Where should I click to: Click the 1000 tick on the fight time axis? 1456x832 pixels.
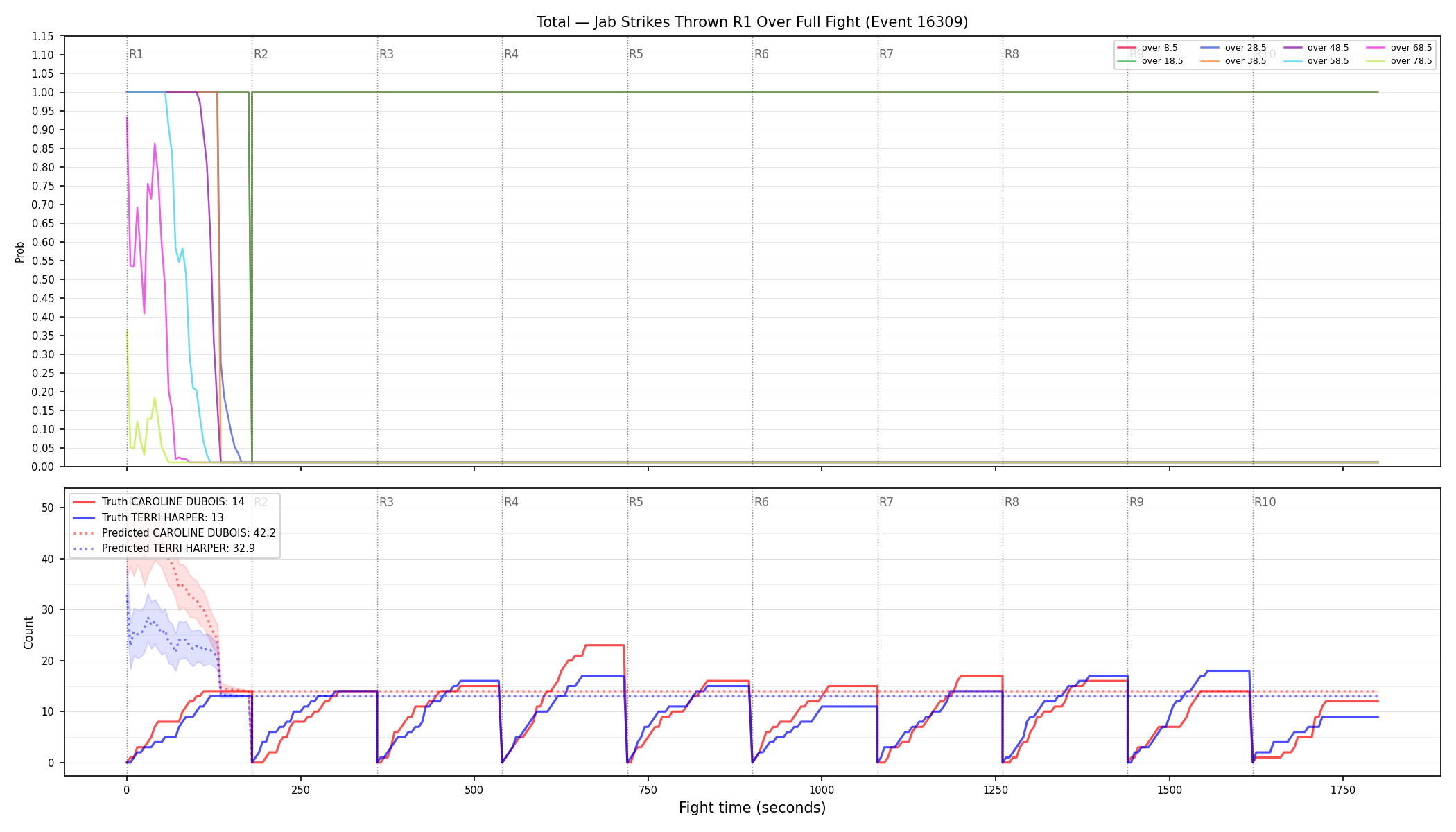[822, 790]
